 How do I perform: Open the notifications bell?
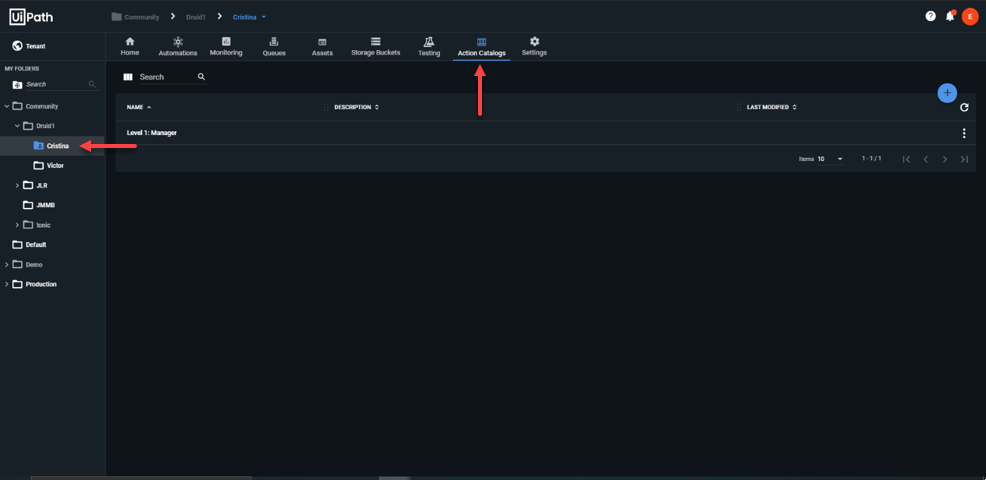point(950,16)
